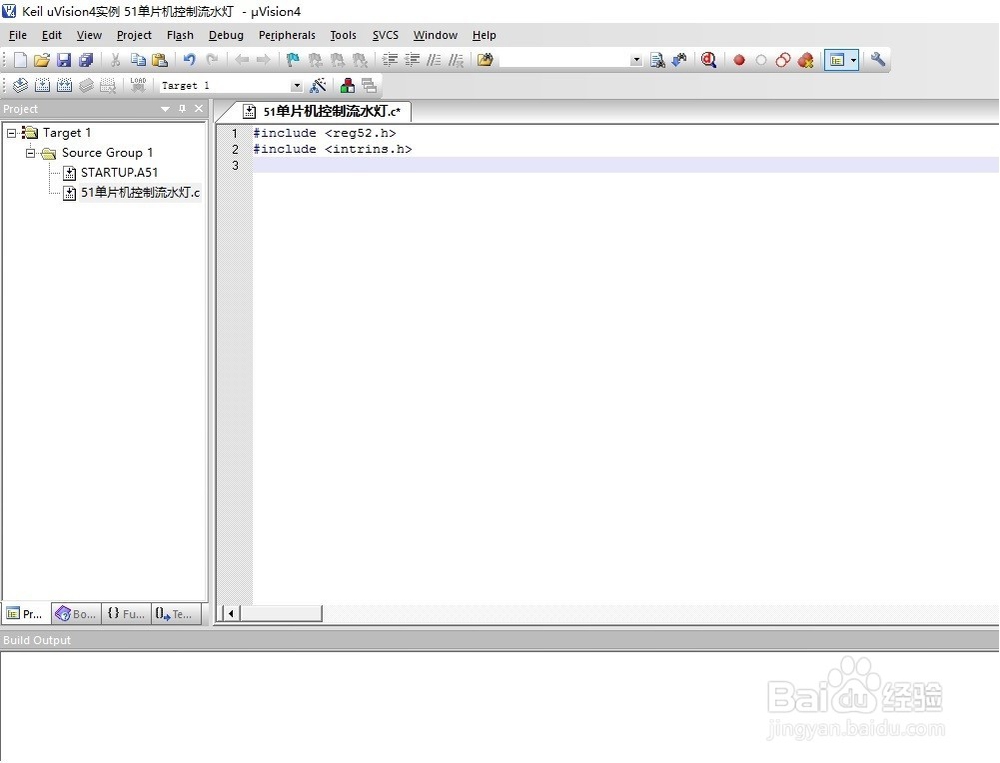Go to next bookmark icon
Screen dimensions: 1000x763
tap(337, 60)
